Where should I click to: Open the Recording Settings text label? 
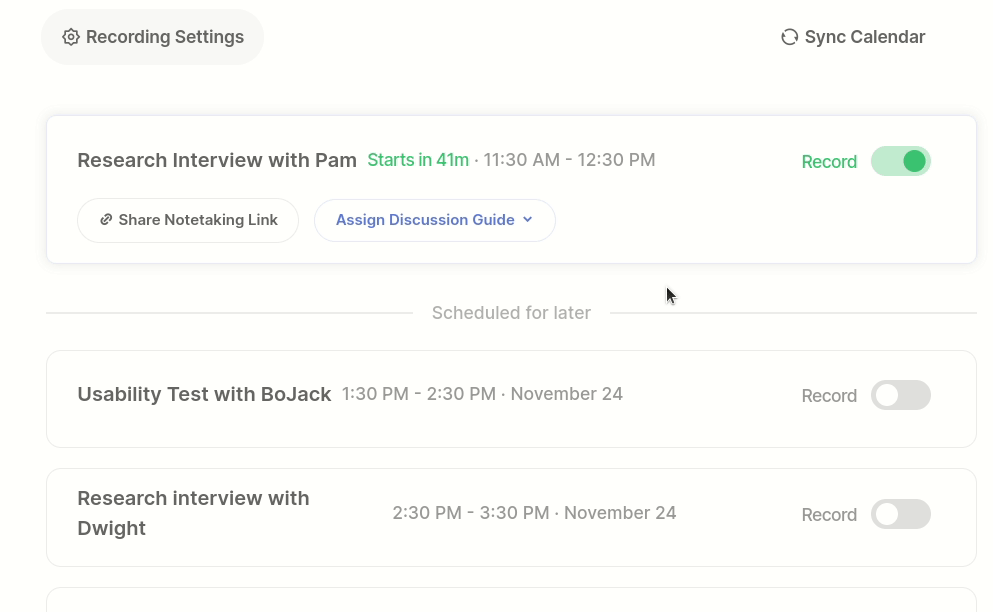pyautogui.click(x=165, y=37)
